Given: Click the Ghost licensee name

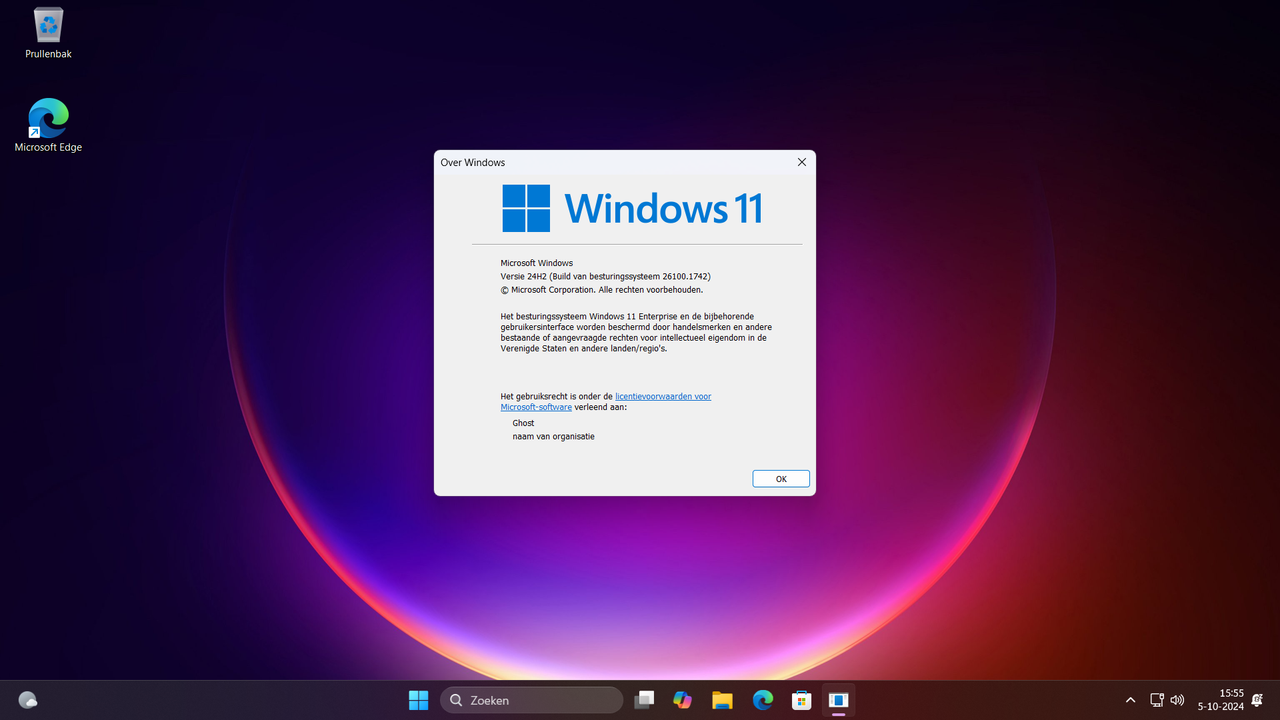Looking at the screenshot, I should point(523,423).
